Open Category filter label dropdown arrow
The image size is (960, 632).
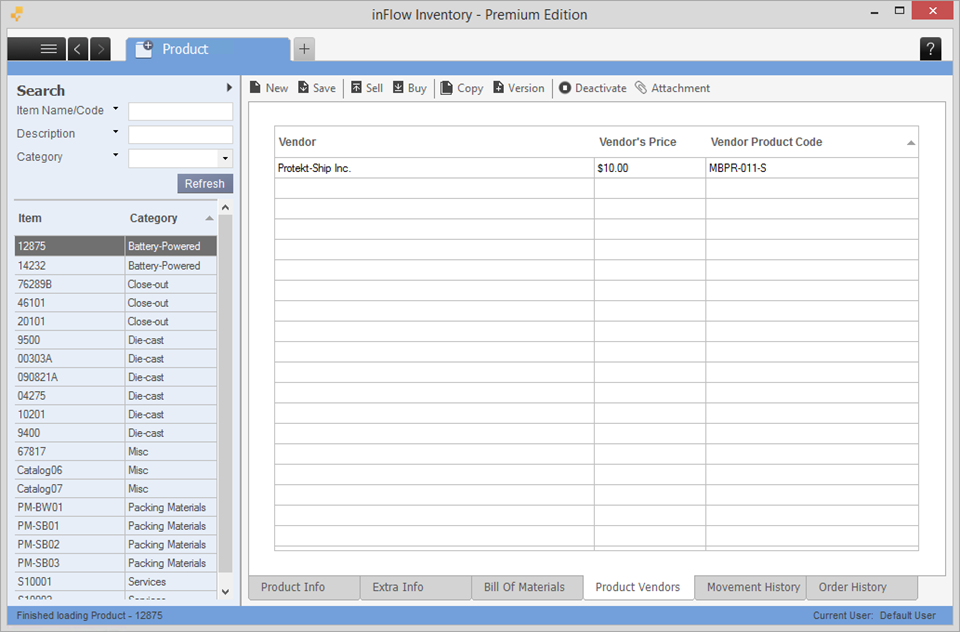116,155
